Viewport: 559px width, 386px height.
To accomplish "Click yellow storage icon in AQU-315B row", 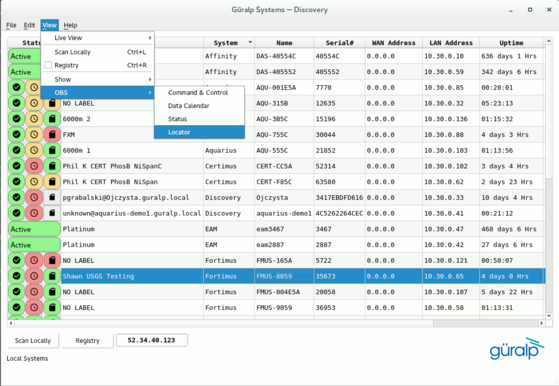I will coord(52,103).
